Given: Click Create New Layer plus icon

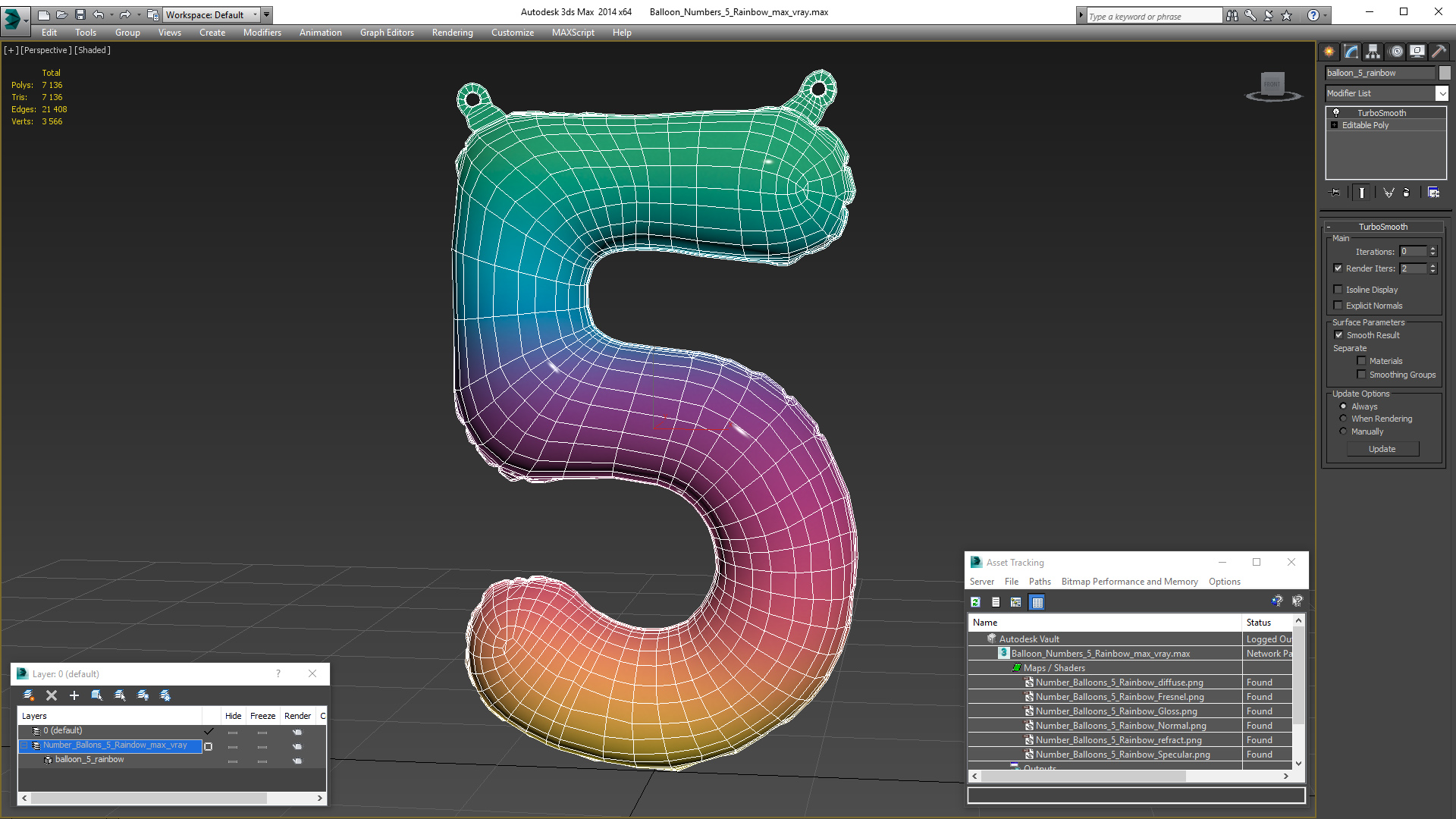Looking at the screenshot, I should 74,695.
